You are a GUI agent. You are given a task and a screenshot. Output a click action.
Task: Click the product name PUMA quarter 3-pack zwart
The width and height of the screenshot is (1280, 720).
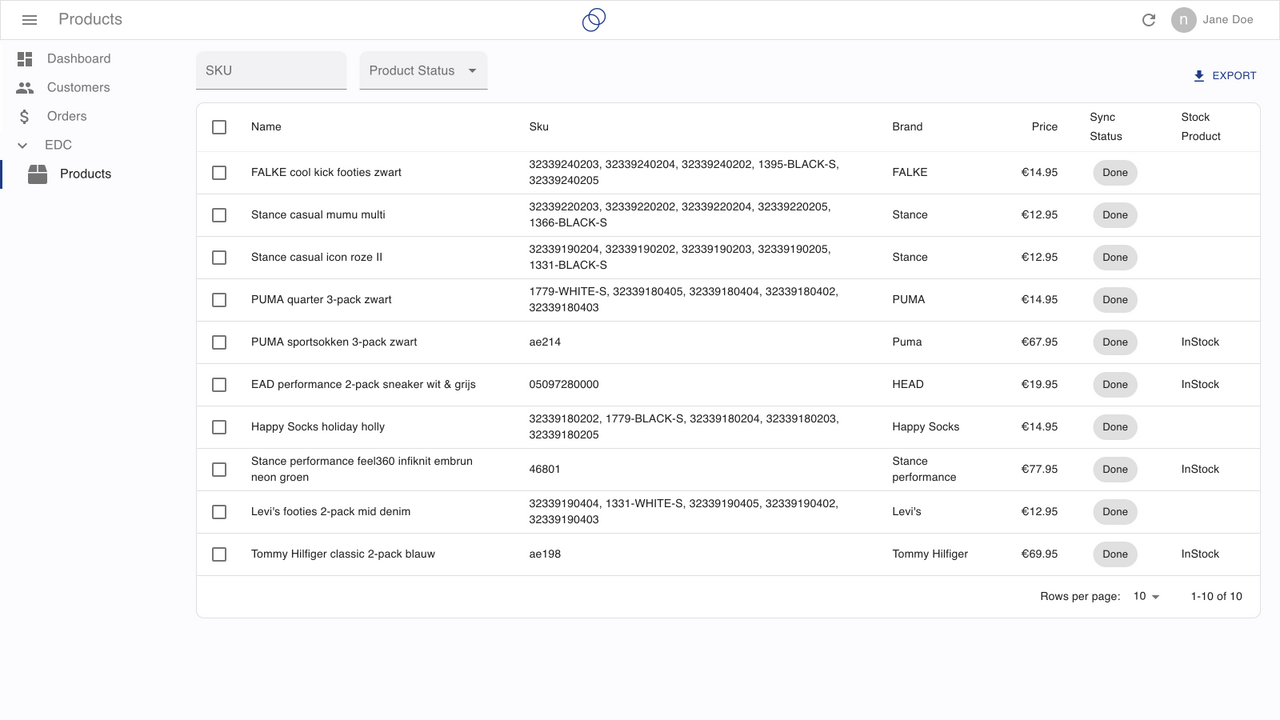(x=321, y=300)
